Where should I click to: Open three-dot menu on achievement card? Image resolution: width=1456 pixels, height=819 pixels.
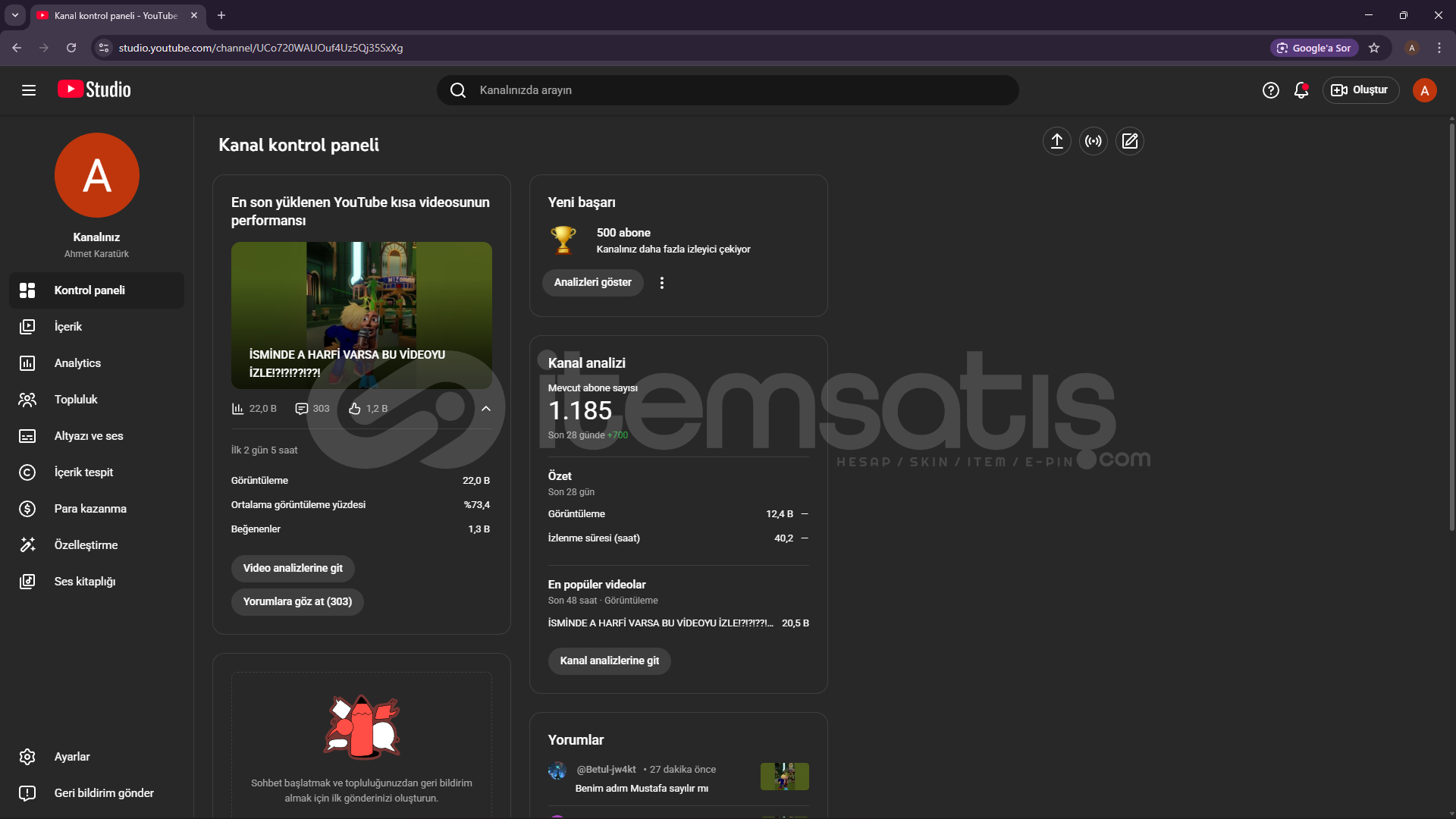point(662,283)
